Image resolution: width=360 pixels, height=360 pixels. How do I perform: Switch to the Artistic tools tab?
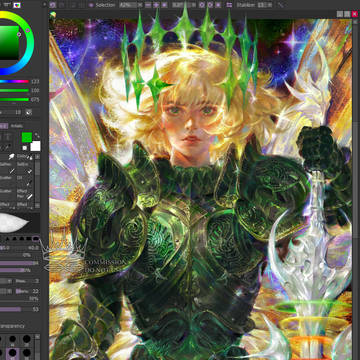17,126
